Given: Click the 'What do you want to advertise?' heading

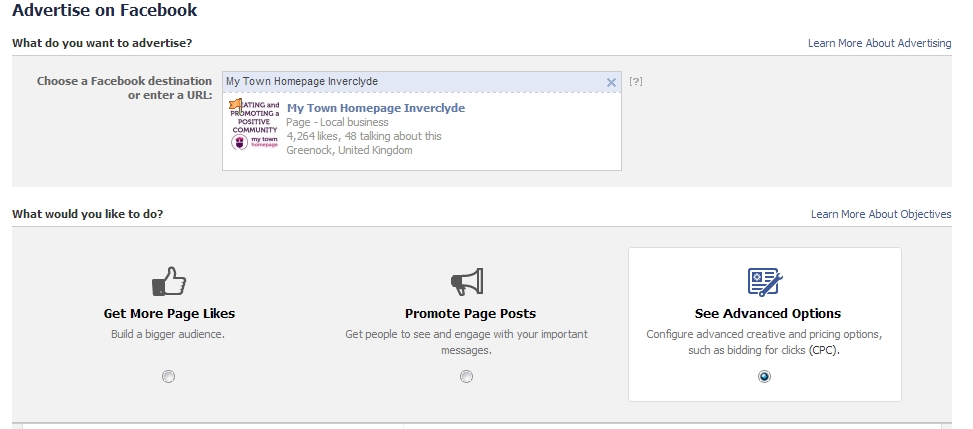Looking at the screenshot, I should coord(102,43).
